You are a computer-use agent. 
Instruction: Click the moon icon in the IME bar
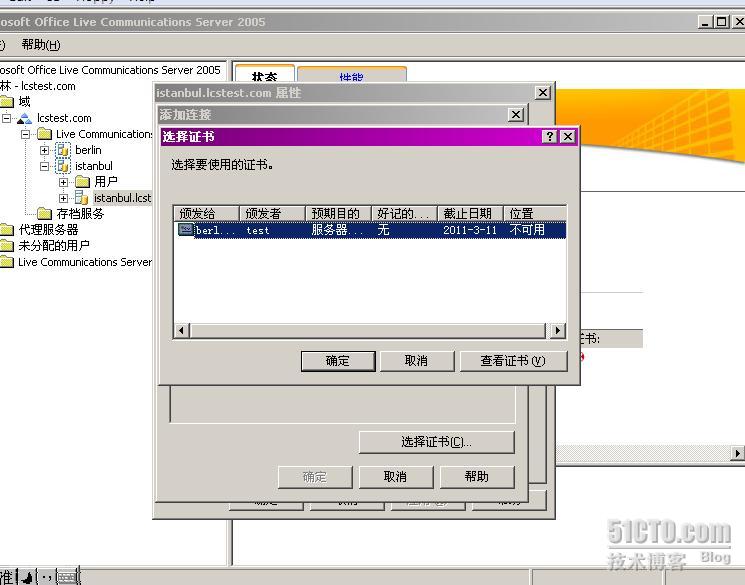[27, 577]
